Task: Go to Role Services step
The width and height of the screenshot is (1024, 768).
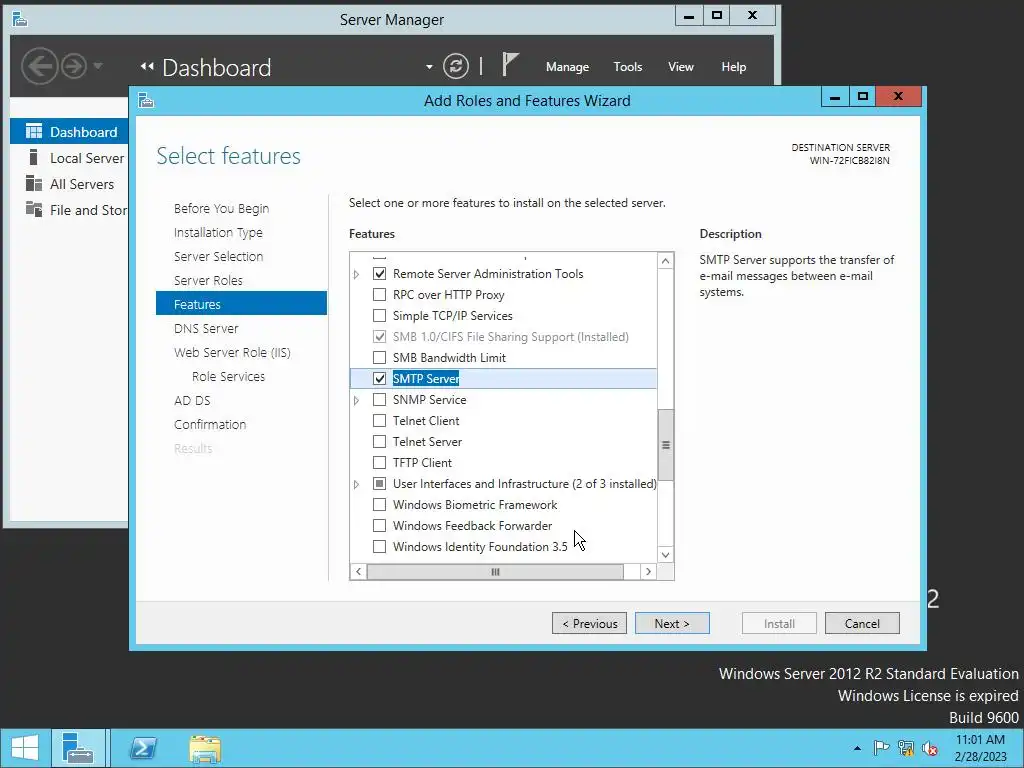Action: (229, 376)
